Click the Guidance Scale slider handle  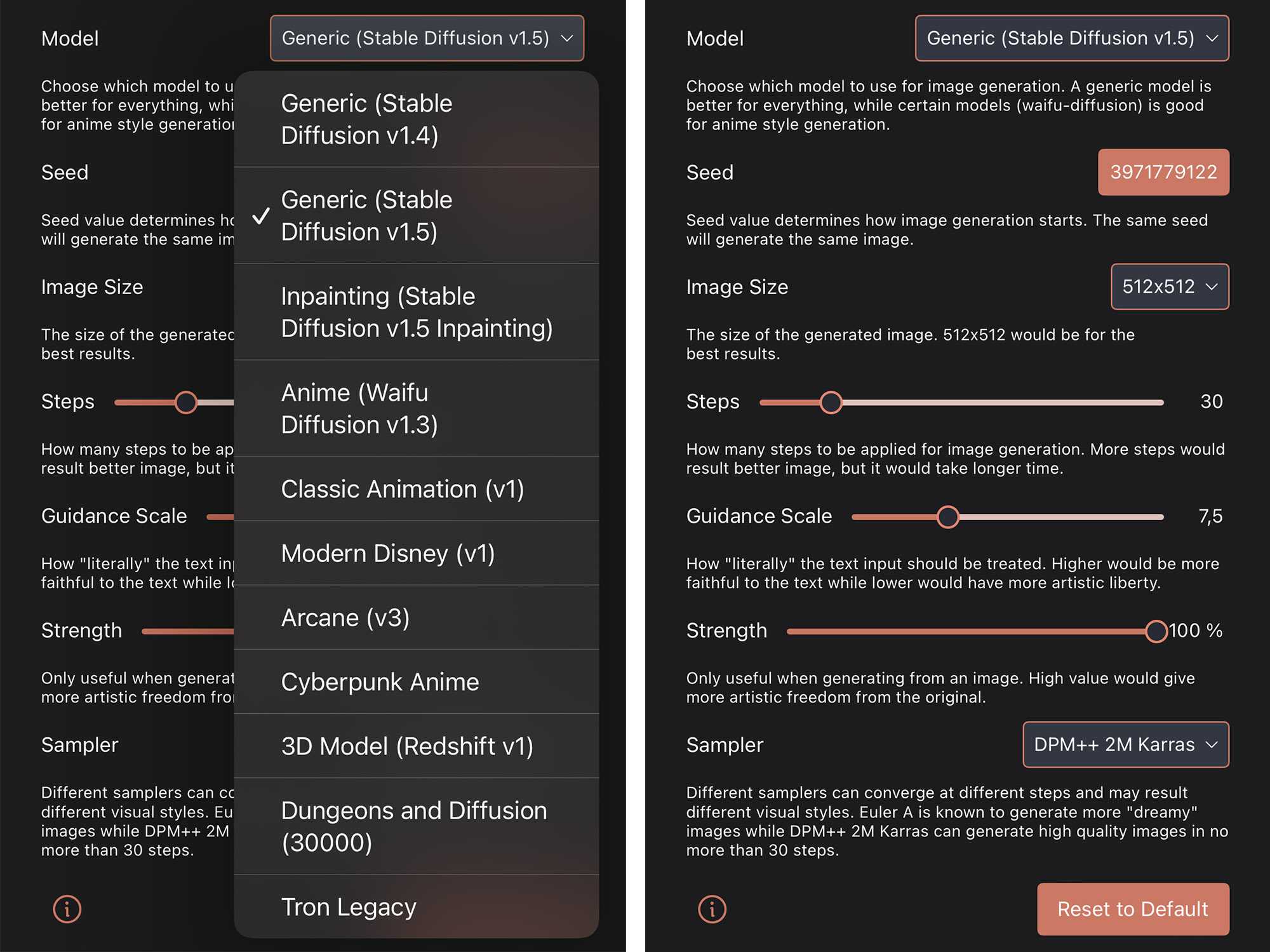(947, 517)
